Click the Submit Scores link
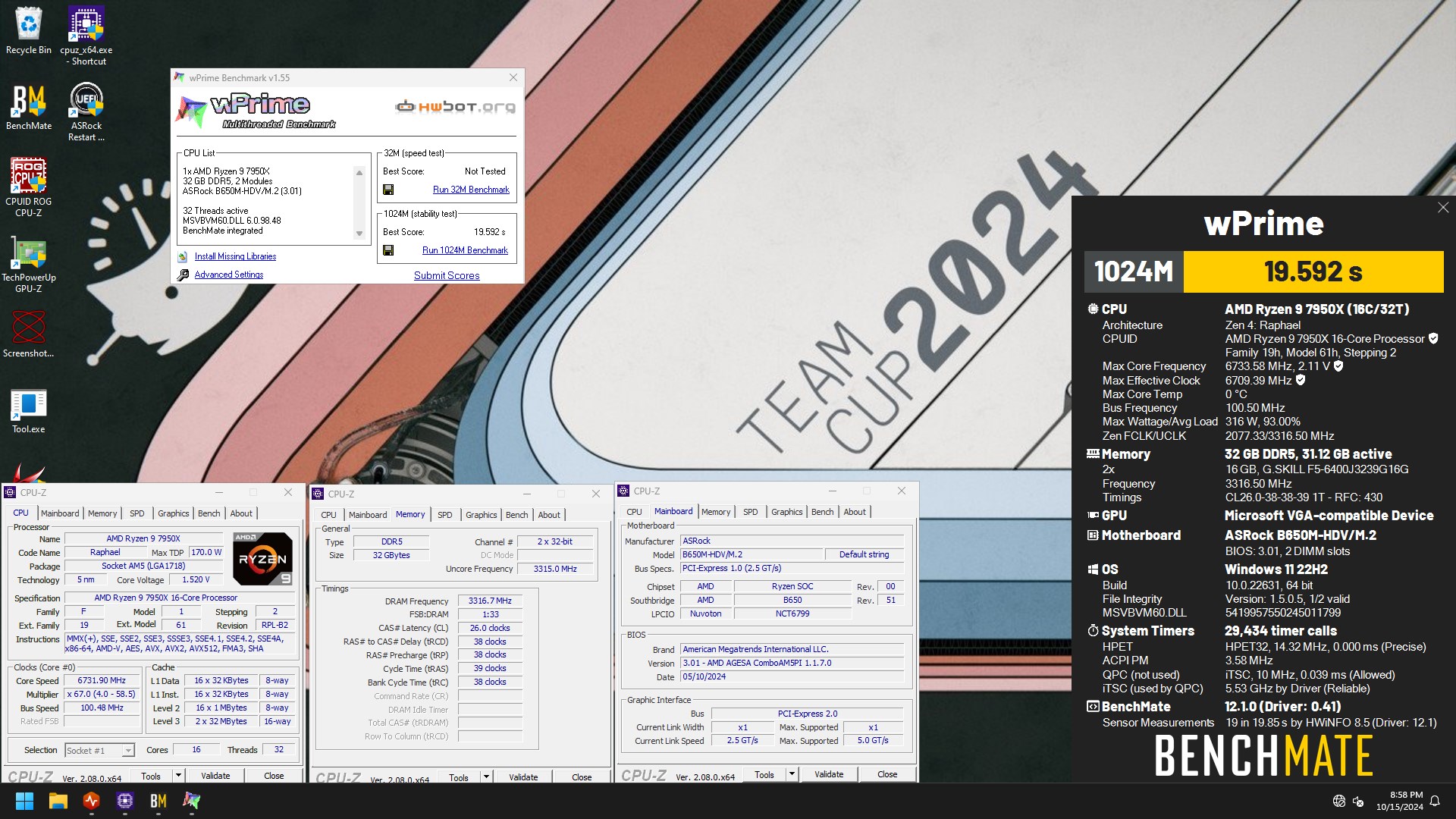The width and height of the screenshot is (1456, 819). tap(447, 275)
